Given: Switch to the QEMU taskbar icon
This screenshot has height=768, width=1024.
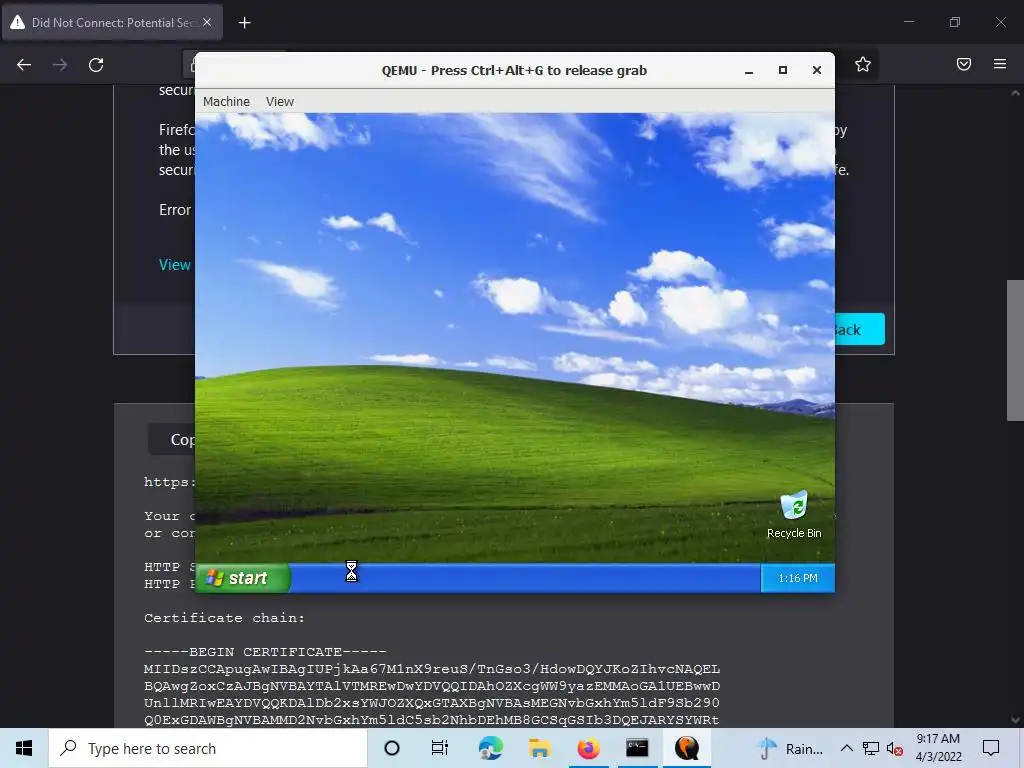Looking at the screenshot, I should (x=687, y=748).
